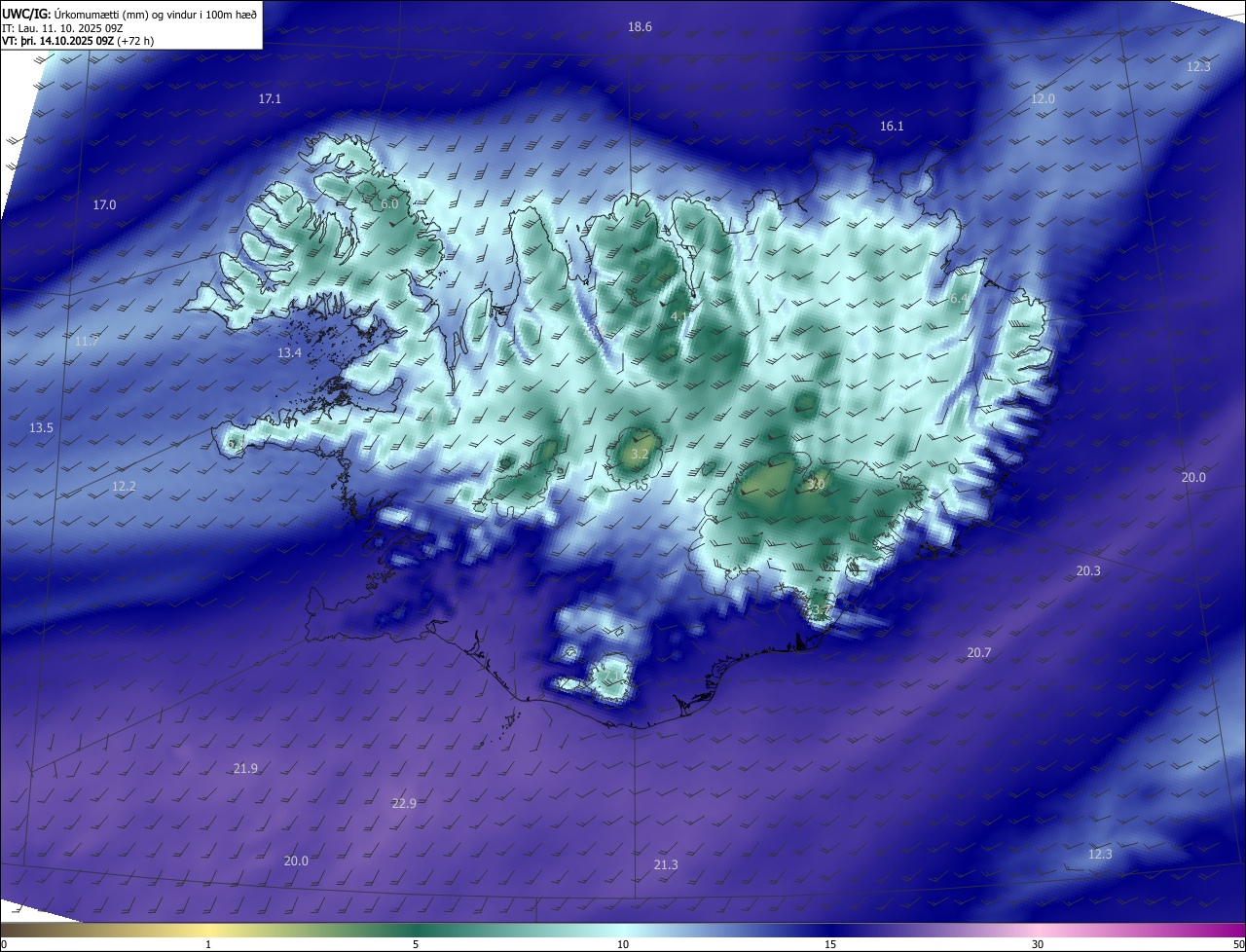The image size is (1246, 952).
Task: Click the 0 tick on color scale
Action: [4, 944]
